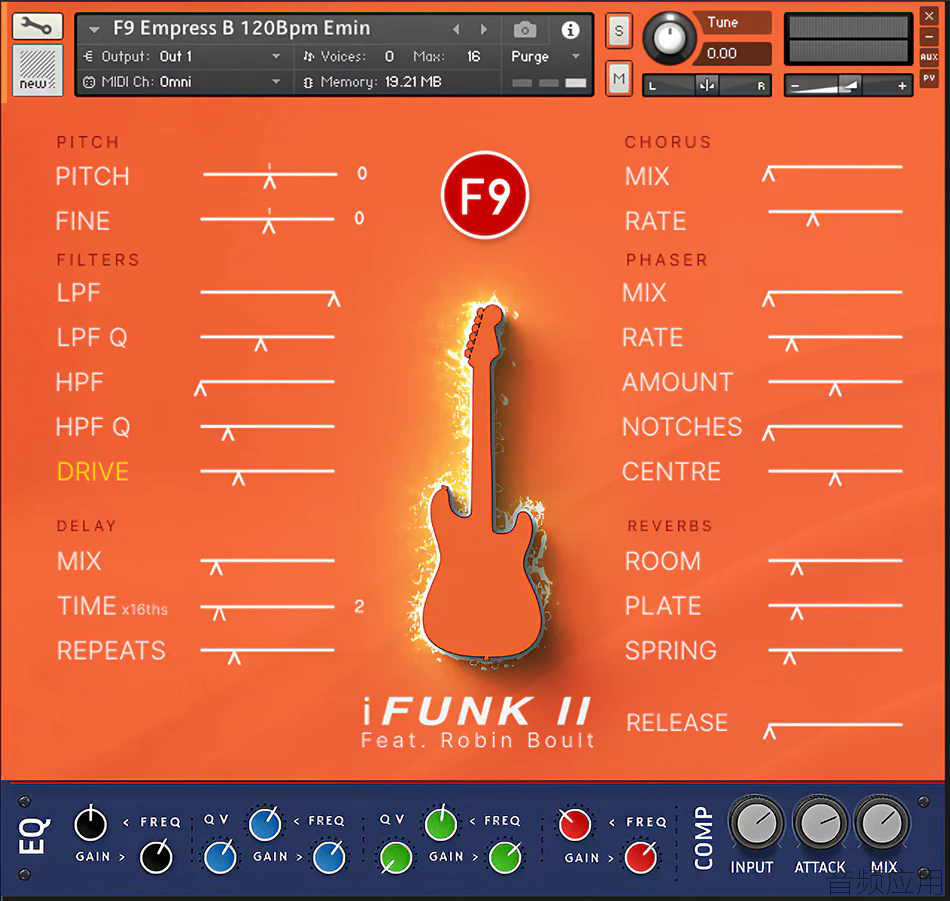Viewport: 950px width, 901px height.
Task: Click the LPF Q slider handle
Action: pos(261,344)
